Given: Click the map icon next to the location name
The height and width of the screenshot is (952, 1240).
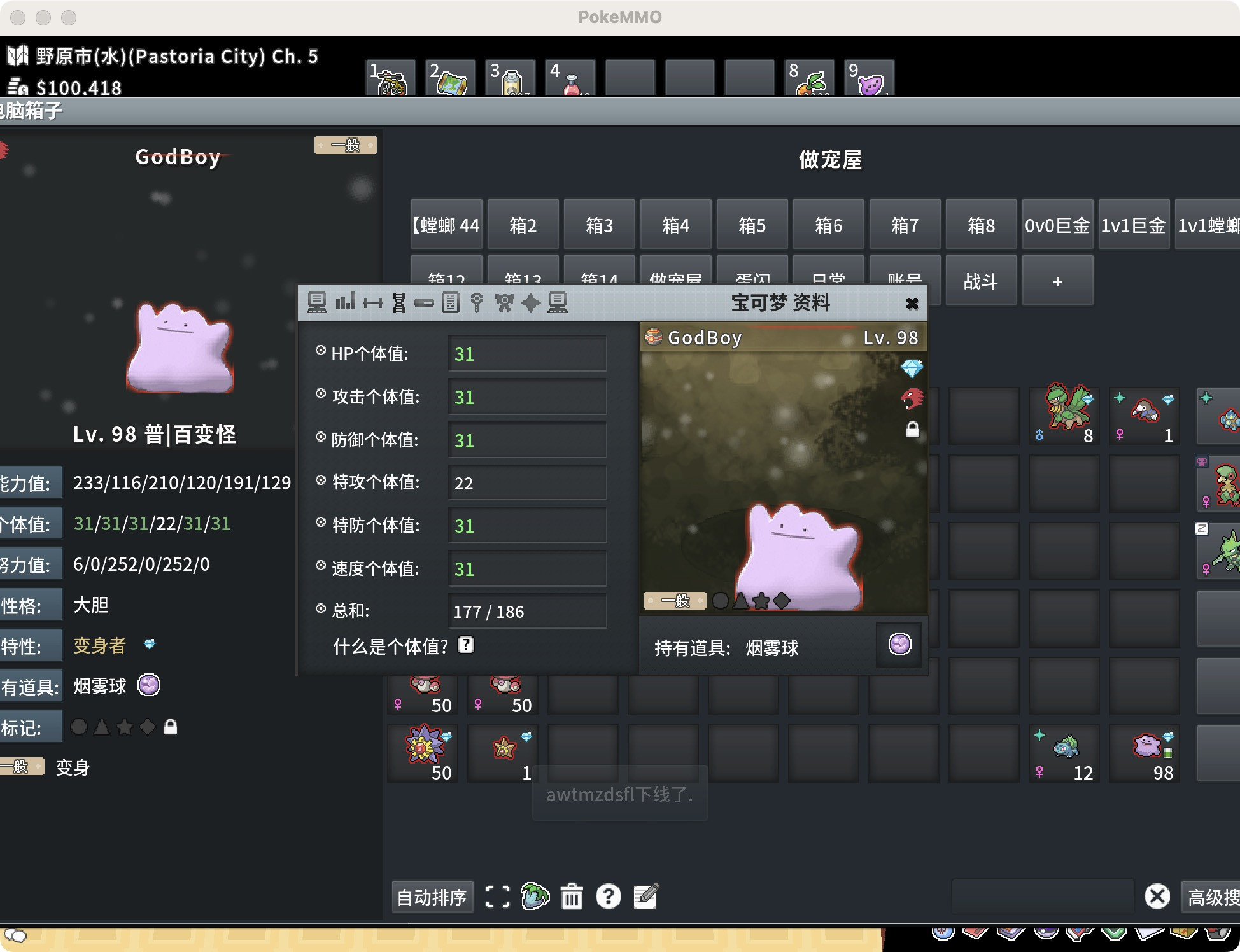Looking at the screenshot, I should 18,56.
